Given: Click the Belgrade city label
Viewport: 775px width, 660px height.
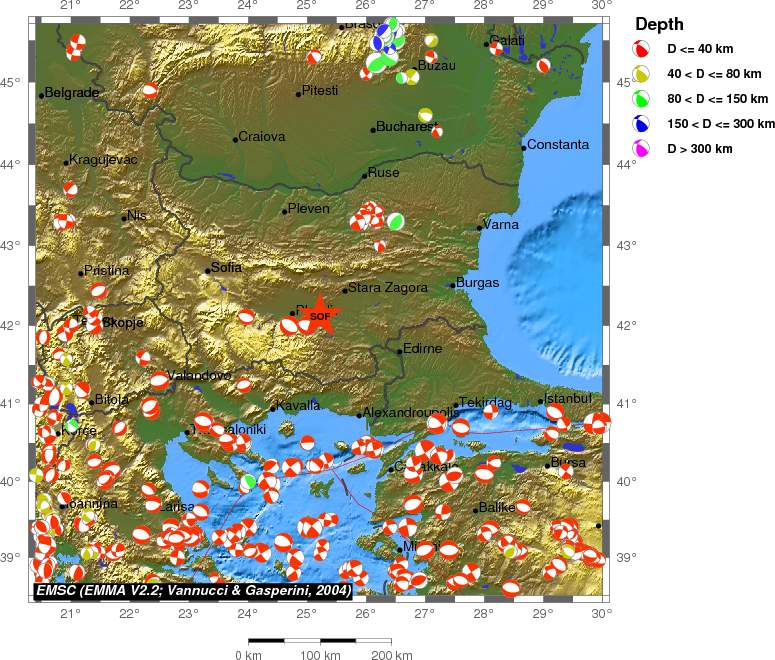Looking at the screenshot, I should point(71,92).
